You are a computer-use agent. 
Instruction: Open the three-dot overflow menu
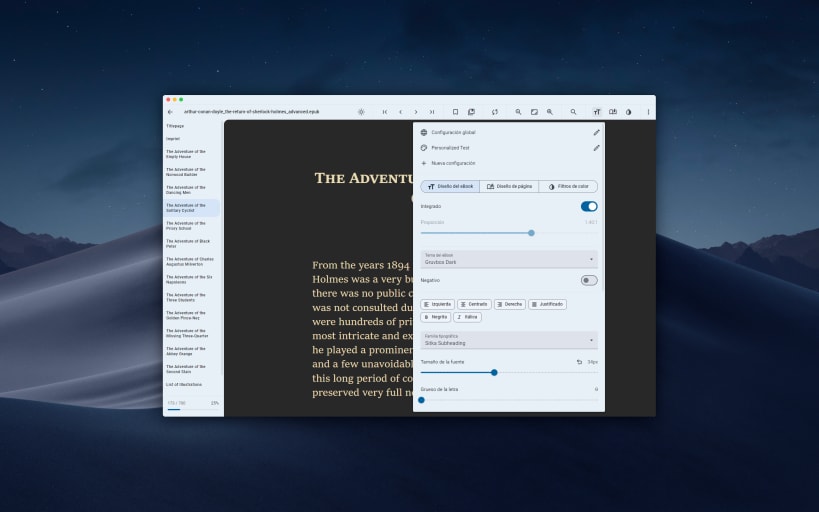[648, 112]
